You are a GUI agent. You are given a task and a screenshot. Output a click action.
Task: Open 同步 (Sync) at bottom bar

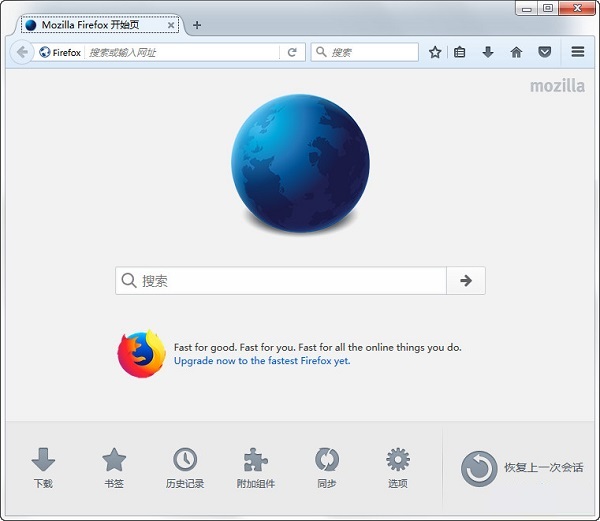327,467
